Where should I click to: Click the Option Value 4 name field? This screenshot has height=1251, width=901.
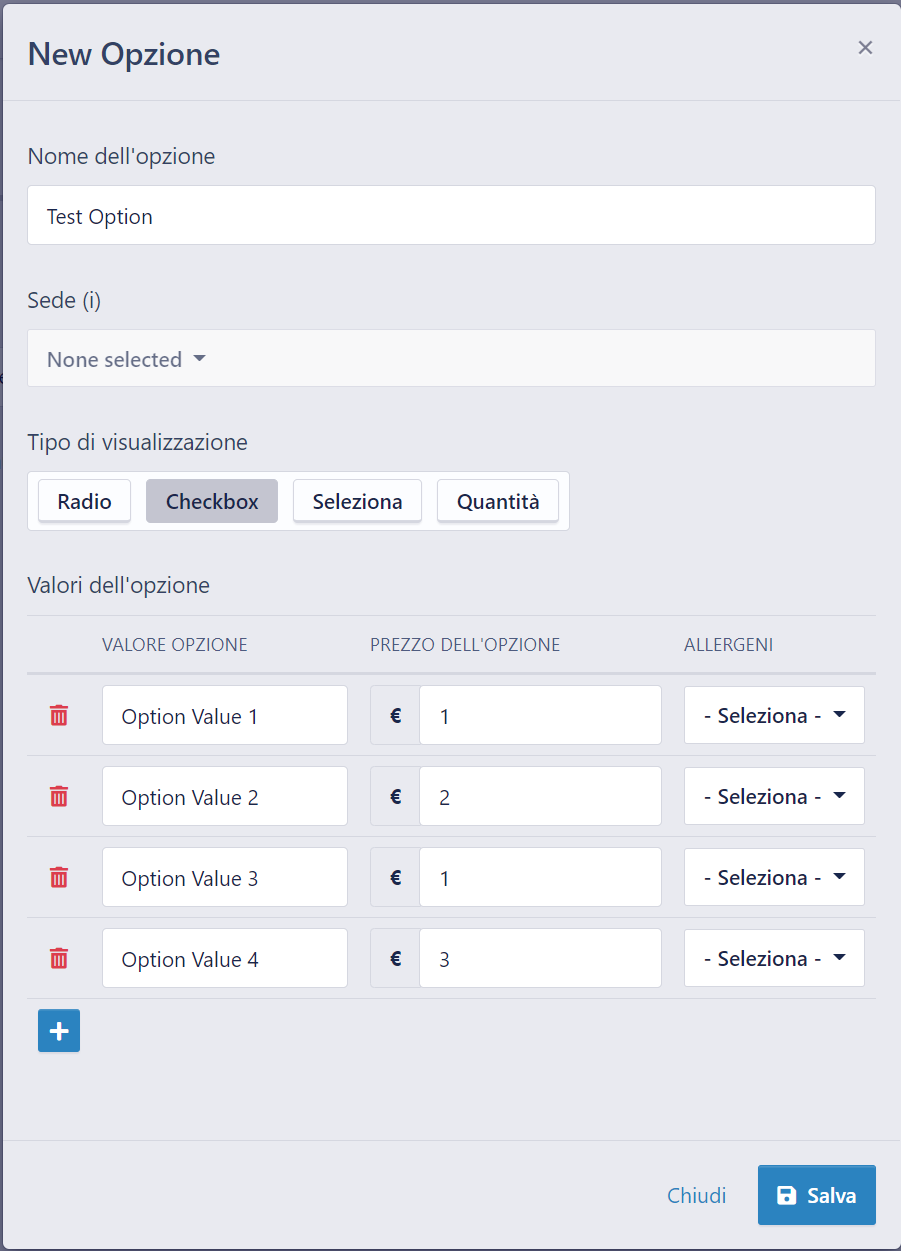click(x=225, y=958)
